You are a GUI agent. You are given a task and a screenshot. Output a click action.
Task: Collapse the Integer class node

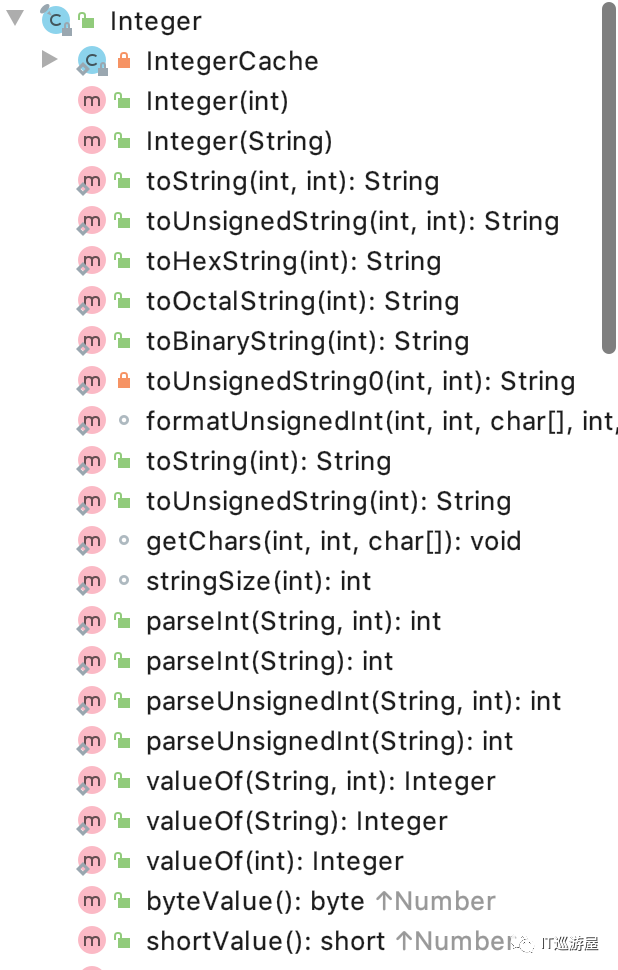click(15, 19)
